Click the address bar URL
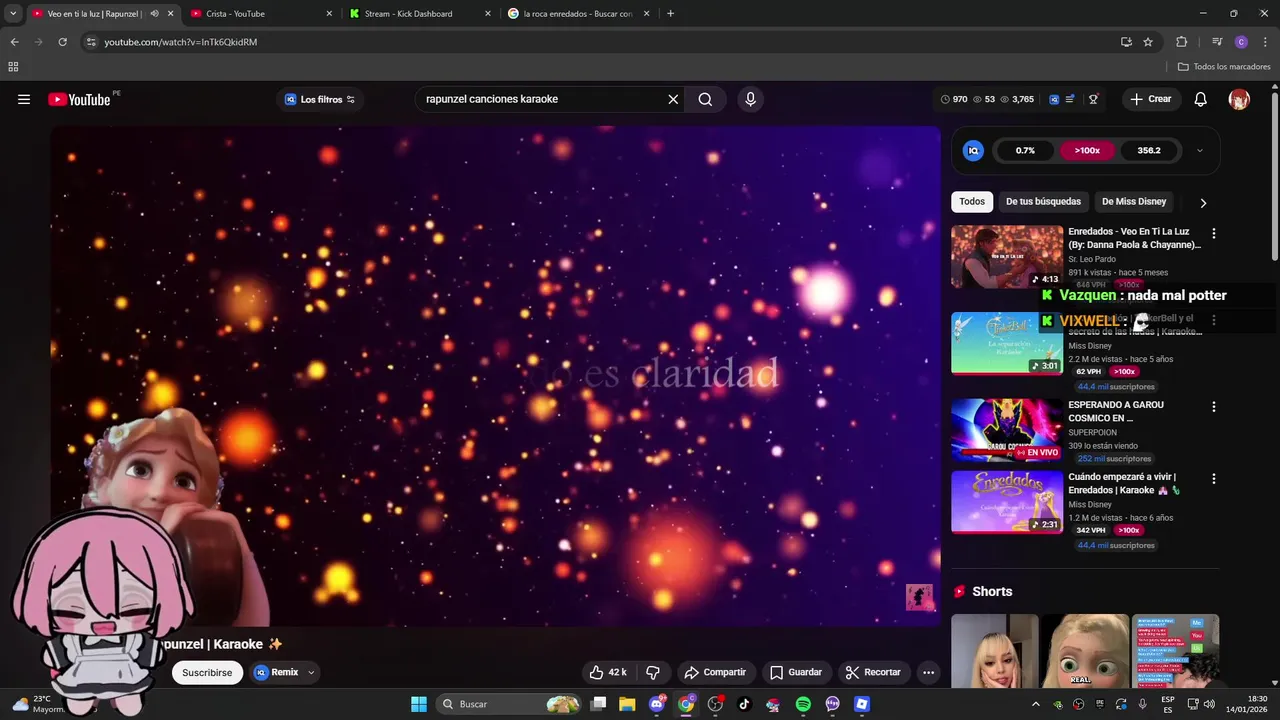The height and width of the screenshot is (720, 1280). tap(181, 42)
